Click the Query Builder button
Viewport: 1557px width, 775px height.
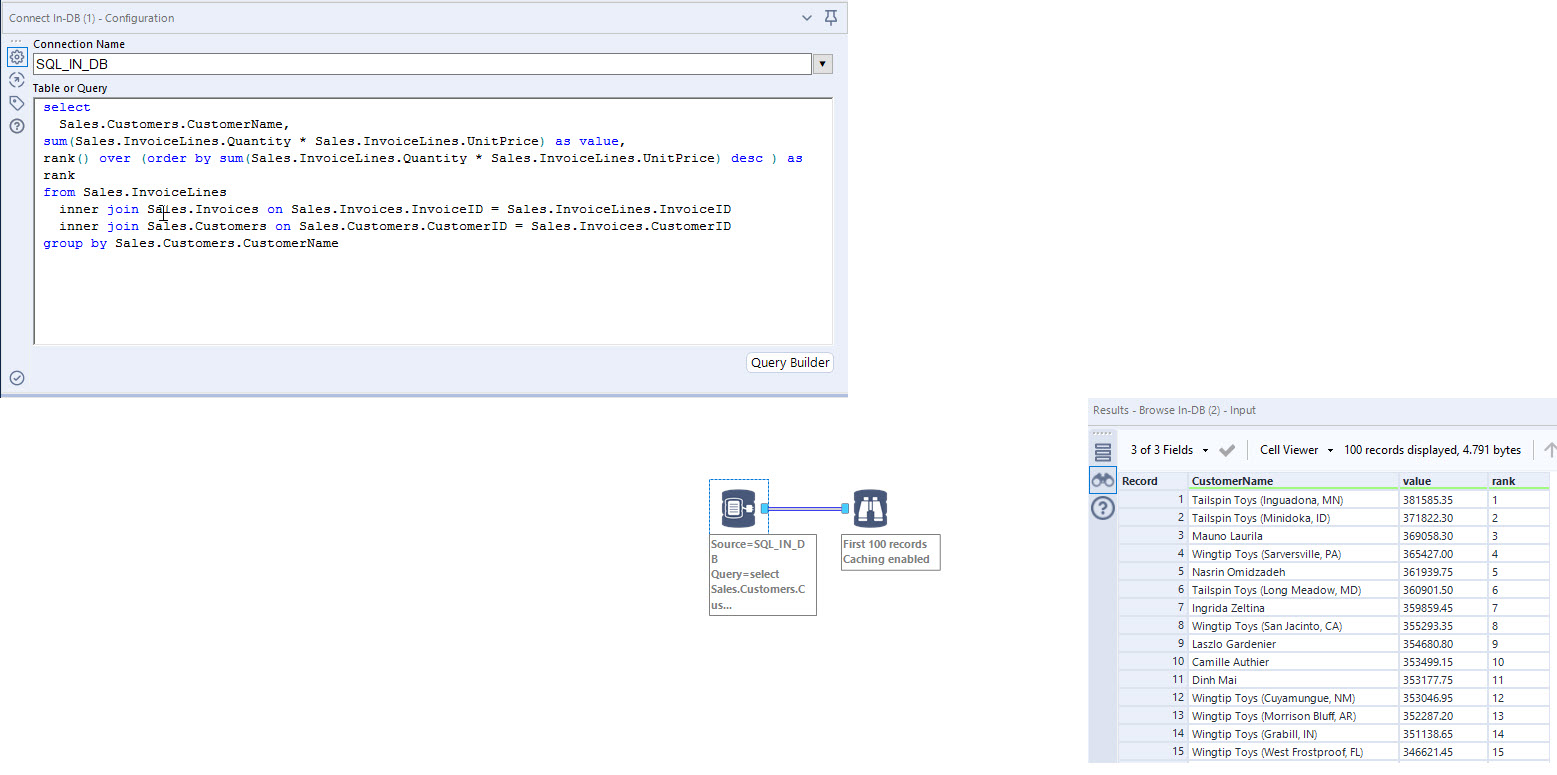click(x=789, y=362)
